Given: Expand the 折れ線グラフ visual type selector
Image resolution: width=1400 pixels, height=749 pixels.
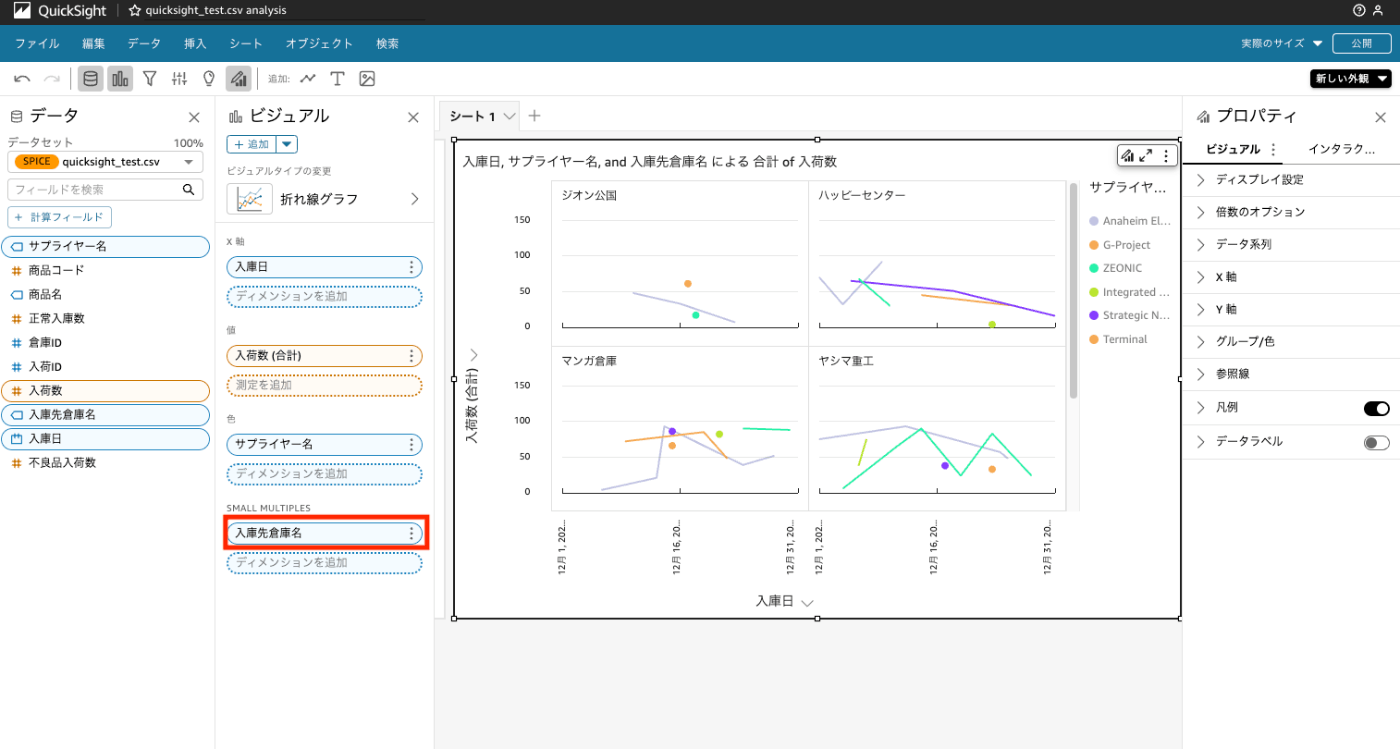Looking at the screenshot, I should click(324, 199).
